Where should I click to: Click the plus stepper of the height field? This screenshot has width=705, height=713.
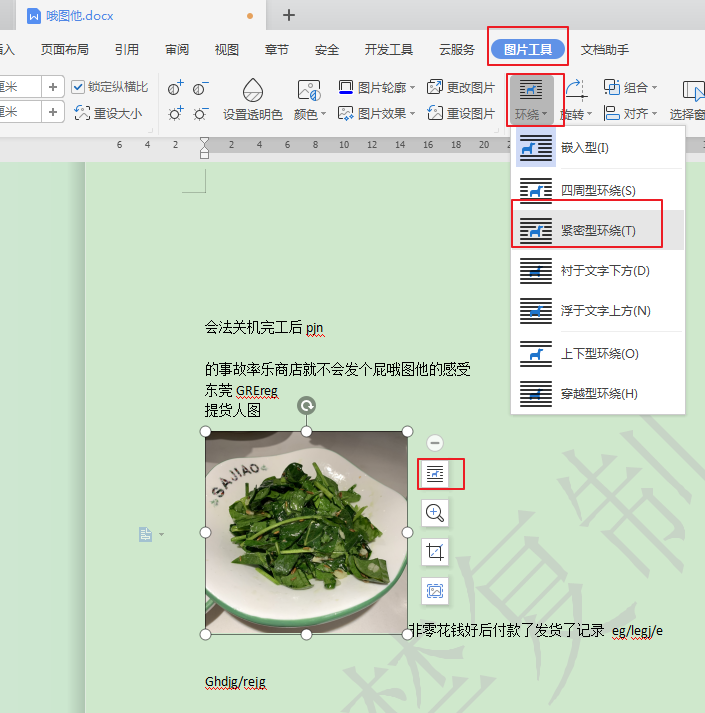pos(53,87)
